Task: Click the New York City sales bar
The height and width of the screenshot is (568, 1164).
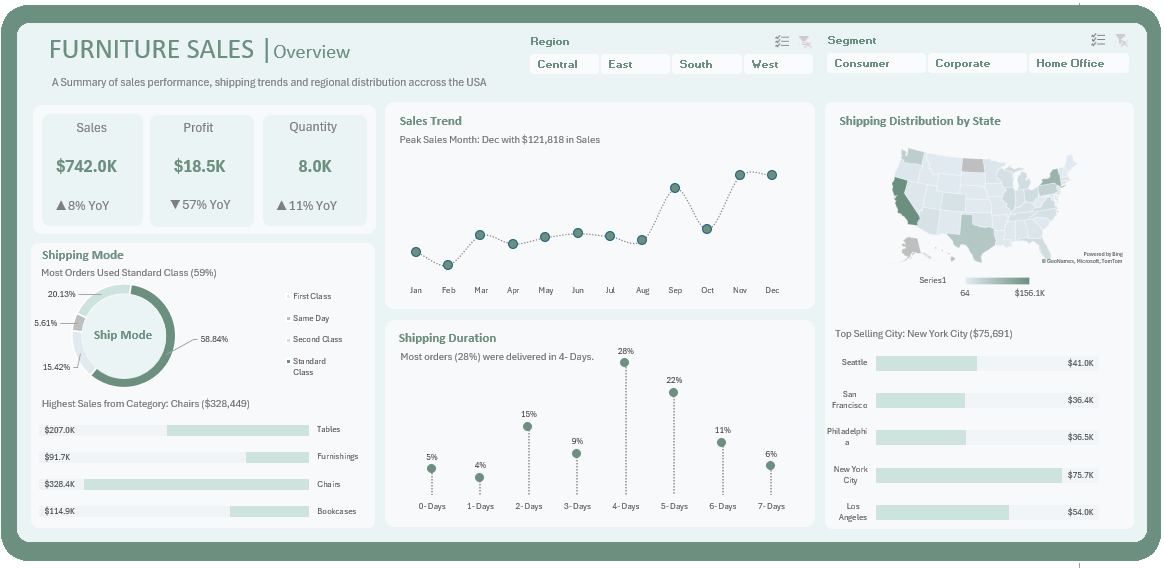Action: point(968,475)
